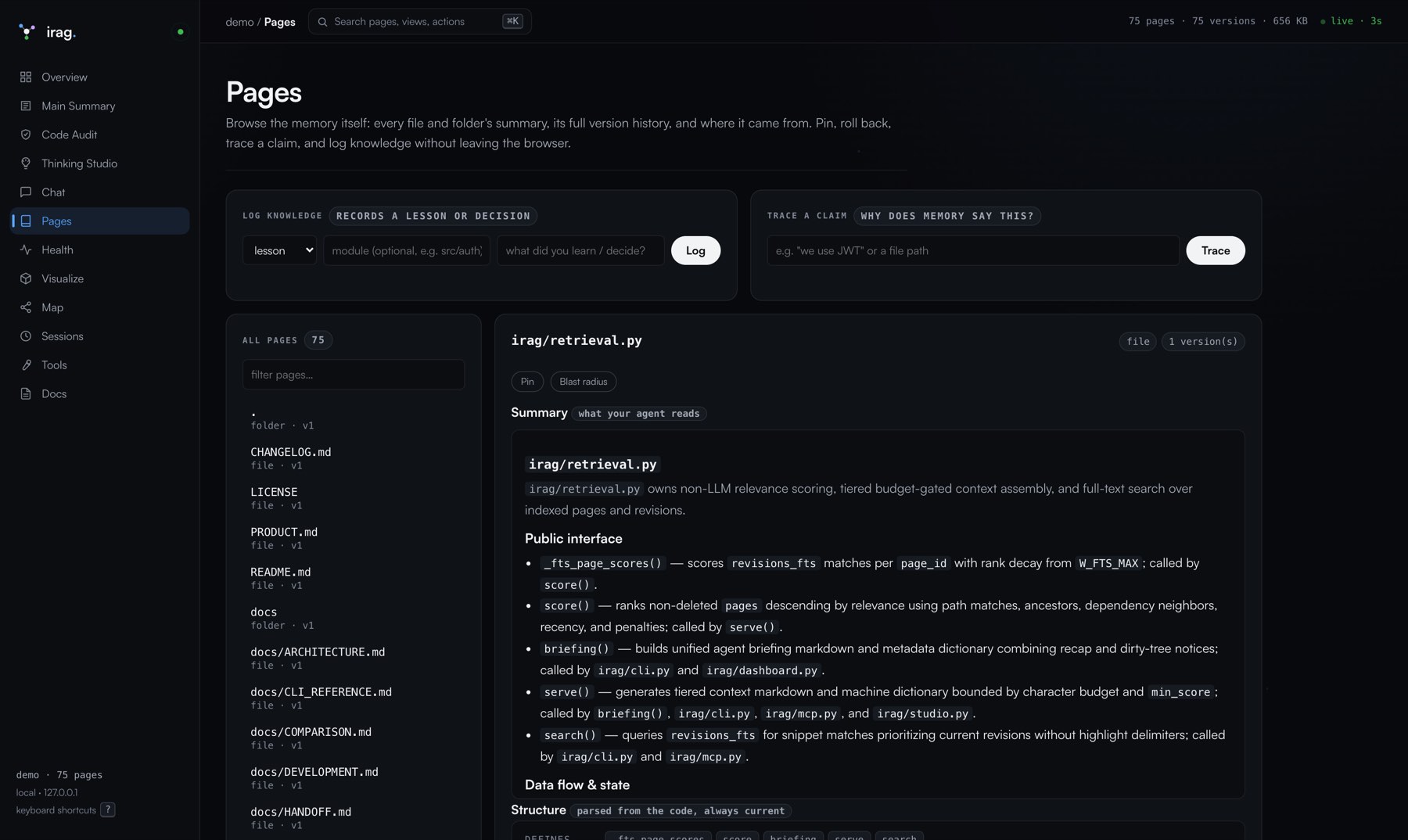The width and height of the screenshot is (1408, 840).
Task: Select CHANGELOG.md in the page list
Action: point(354,458)
